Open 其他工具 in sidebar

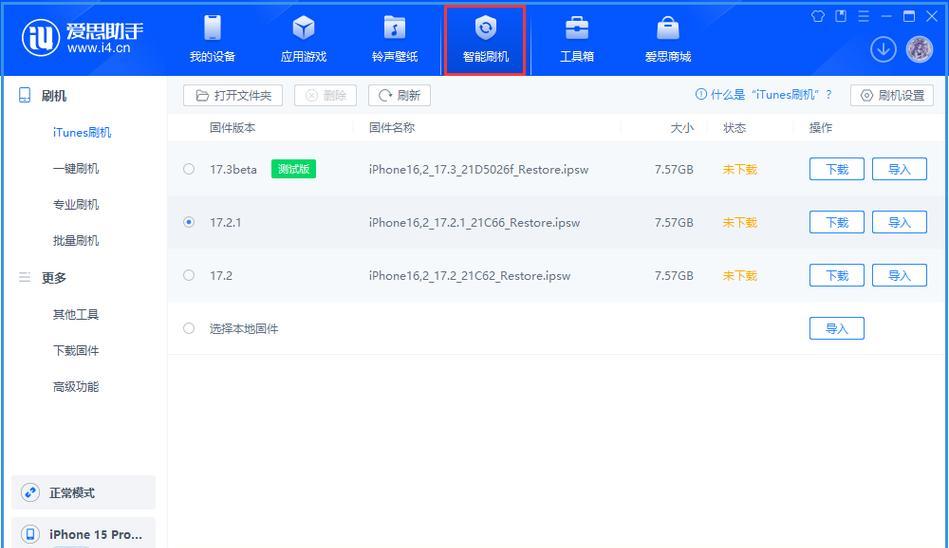pyautogui.click(x=76, y=314)
